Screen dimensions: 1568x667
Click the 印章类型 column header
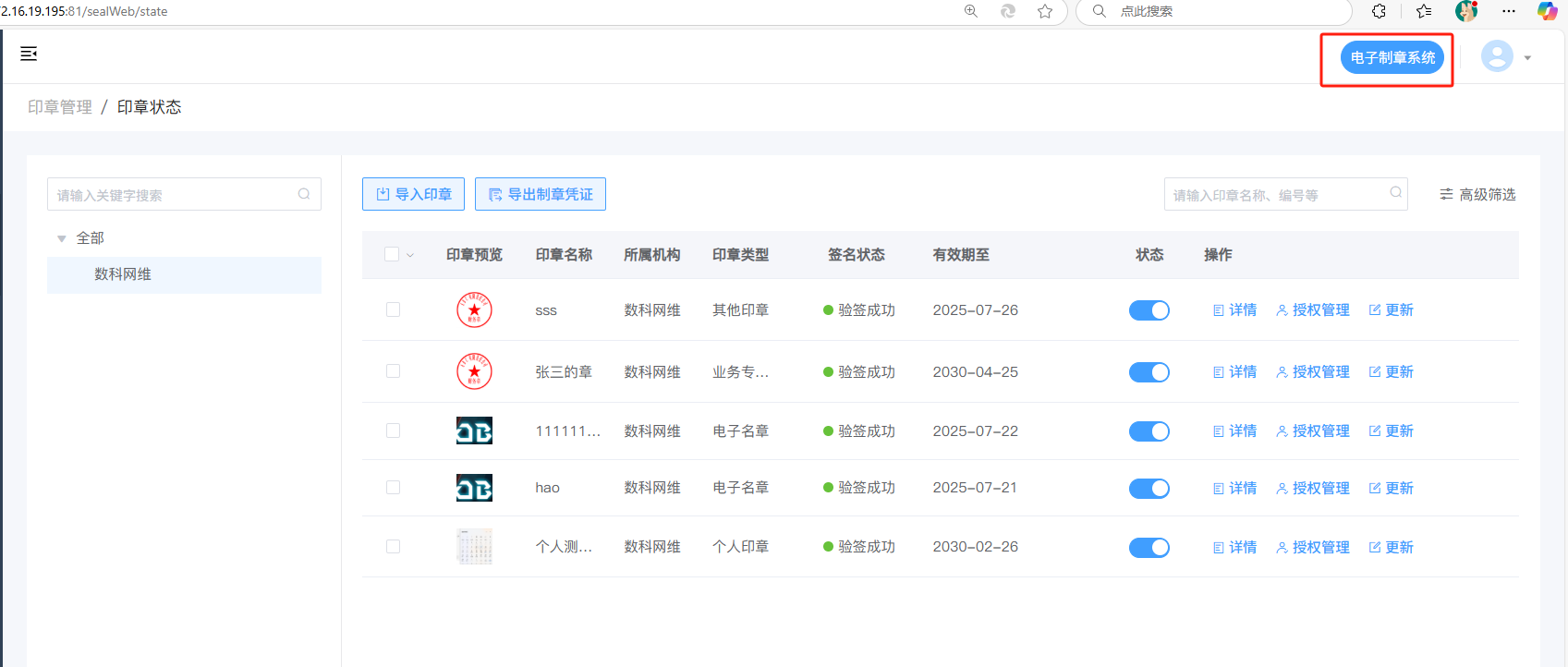tap(740, 255)
